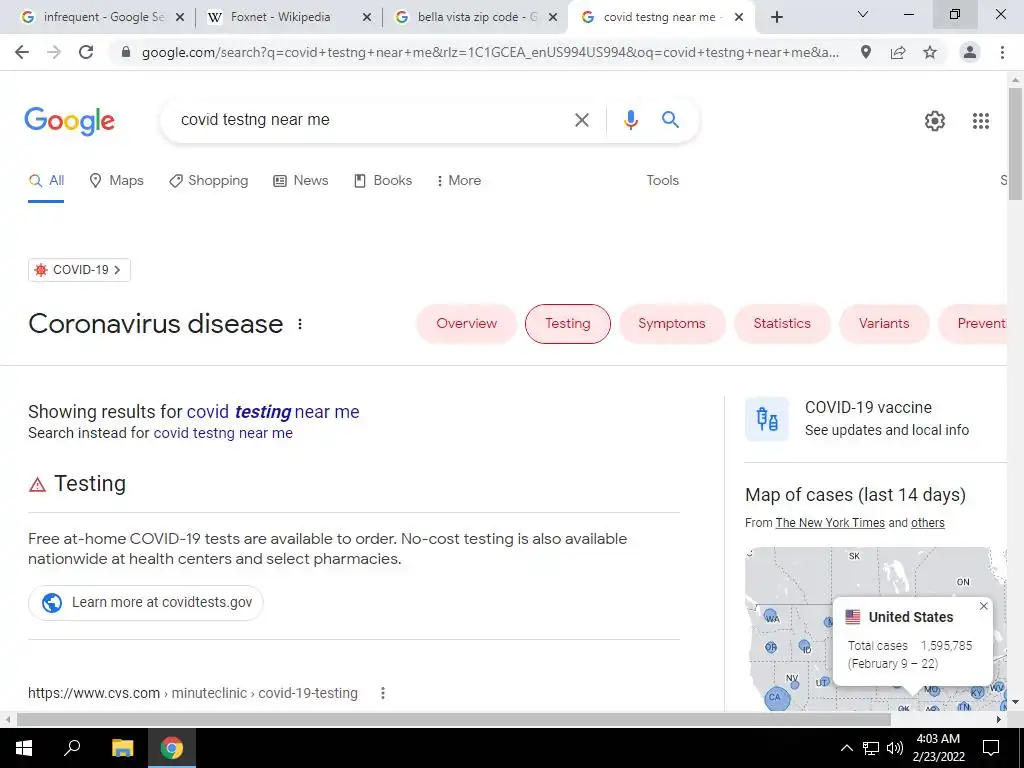Screen dimensions: 1024x768
Task: Select the All results tab
Action: pos(46,180)
